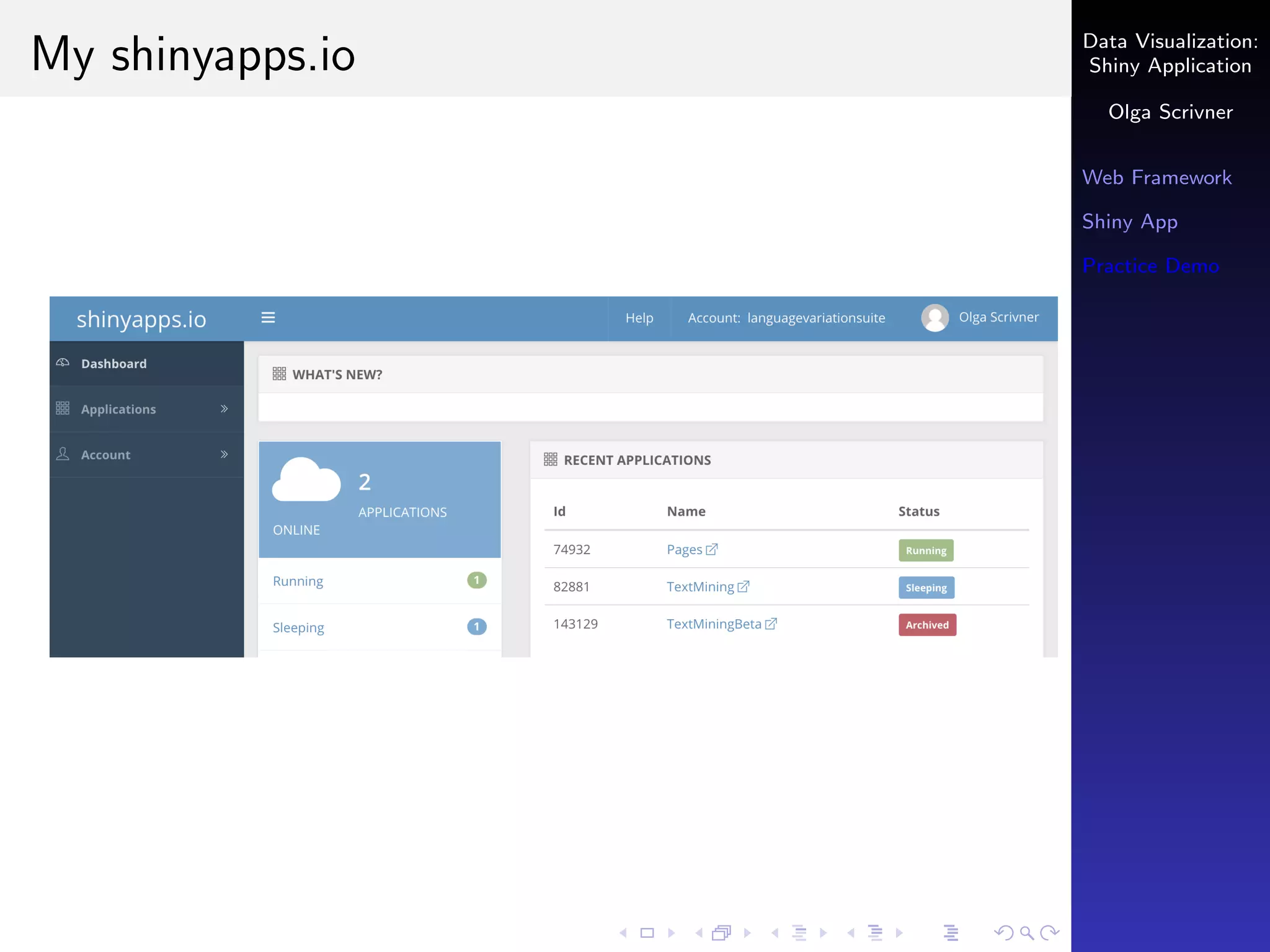Click the presentation outline icon in Beamer navigation
This screenshot has height=952, width=1270.
(x=951, y=933)
